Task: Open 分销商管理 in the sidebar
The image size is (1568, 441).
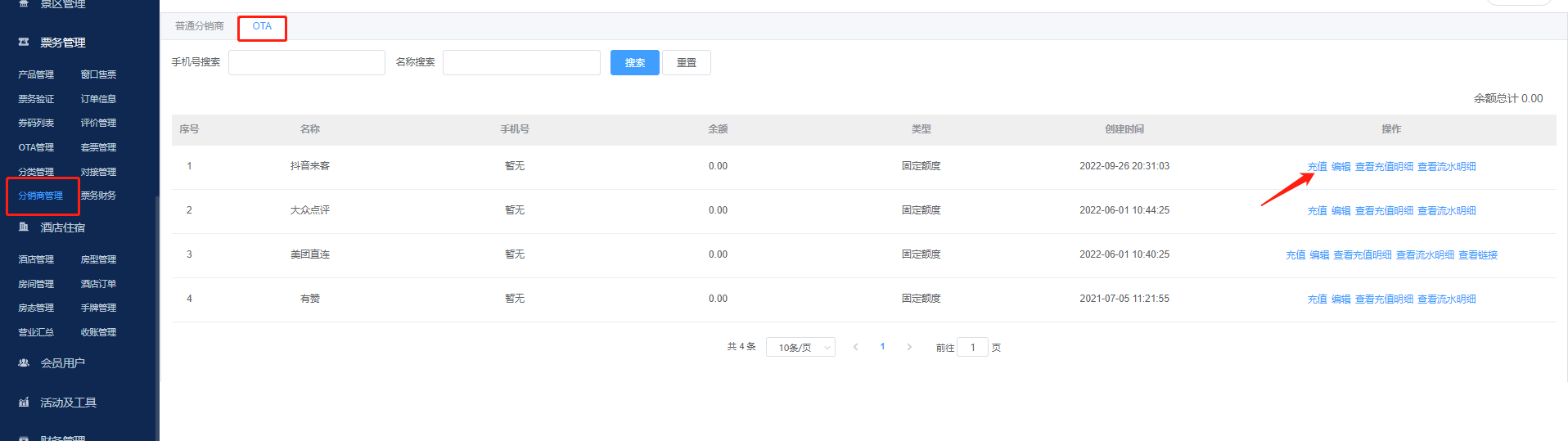Action: [x=40, y=196]
